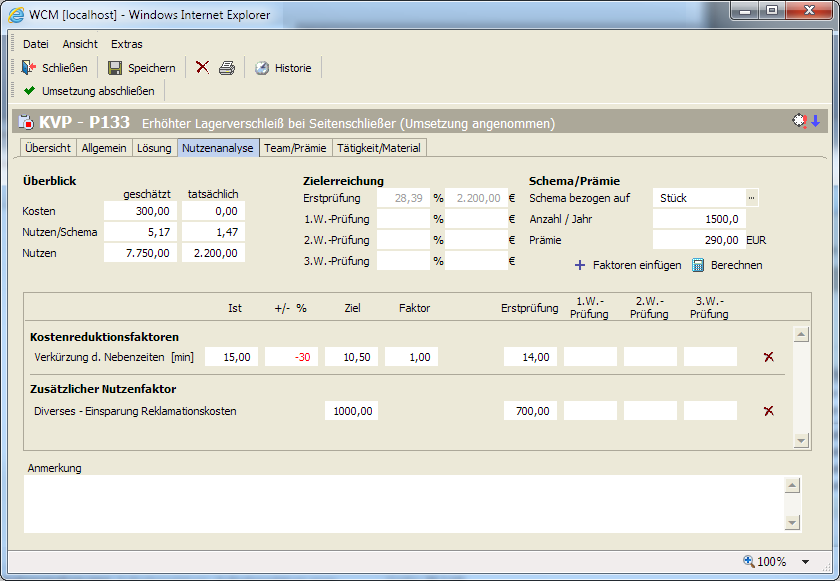Click the Schließen door icon
This screenshot has width=840, height=581.
[x=29, y=68]
